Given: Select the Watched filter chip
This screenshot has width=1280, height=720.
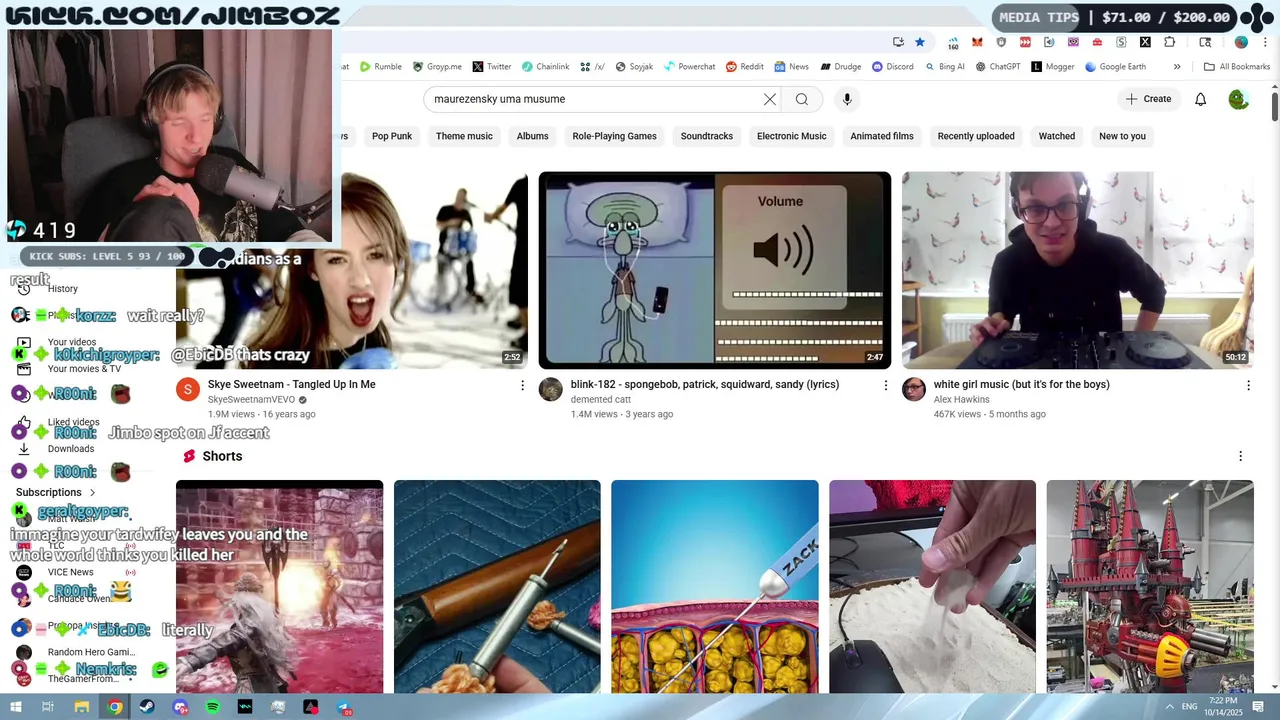Looking at the screenshot, I should [1057, 136].
